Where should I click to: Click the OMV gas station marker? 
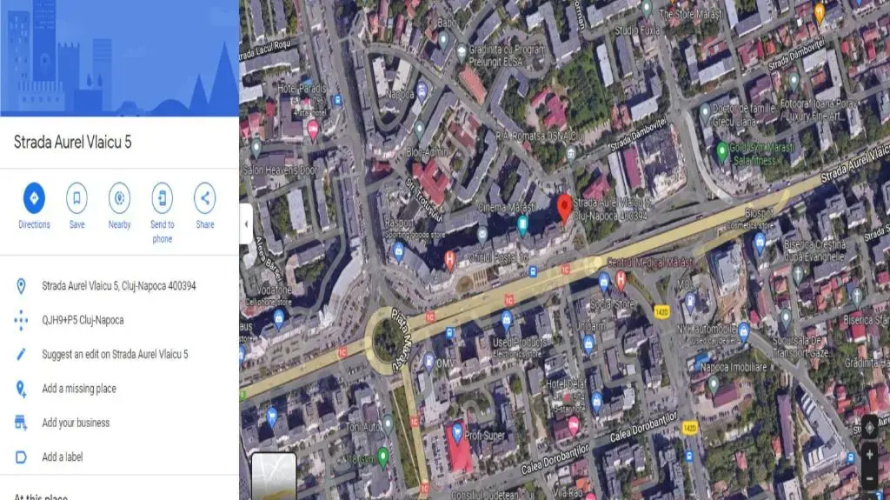[x=429, y=362]
